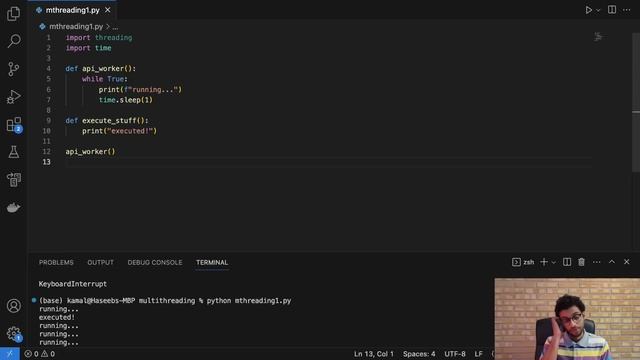Screen dimensions: 640x360
Task: Select the mthreading1.py editor tab
Action: click(72, 10)
